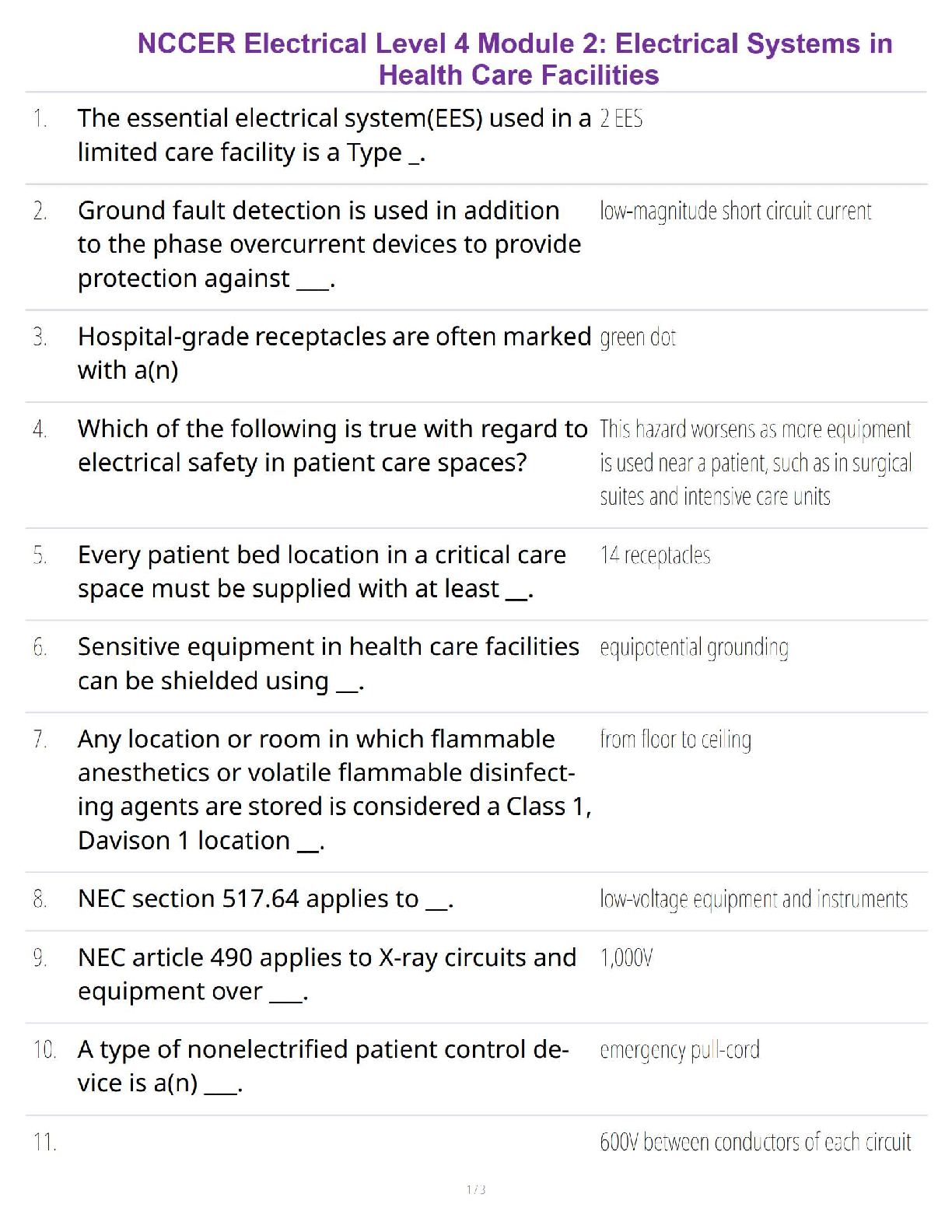The width and height of the screenshot is (952, 1232).
Task: Select the "emergency pull-cord" answer
Action: coord(679,1051)
